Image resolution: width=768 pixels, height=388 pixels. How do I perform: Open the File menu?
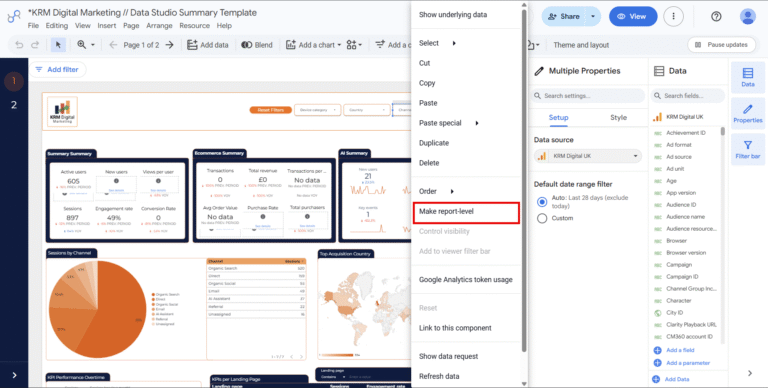(x=33, y=25)
